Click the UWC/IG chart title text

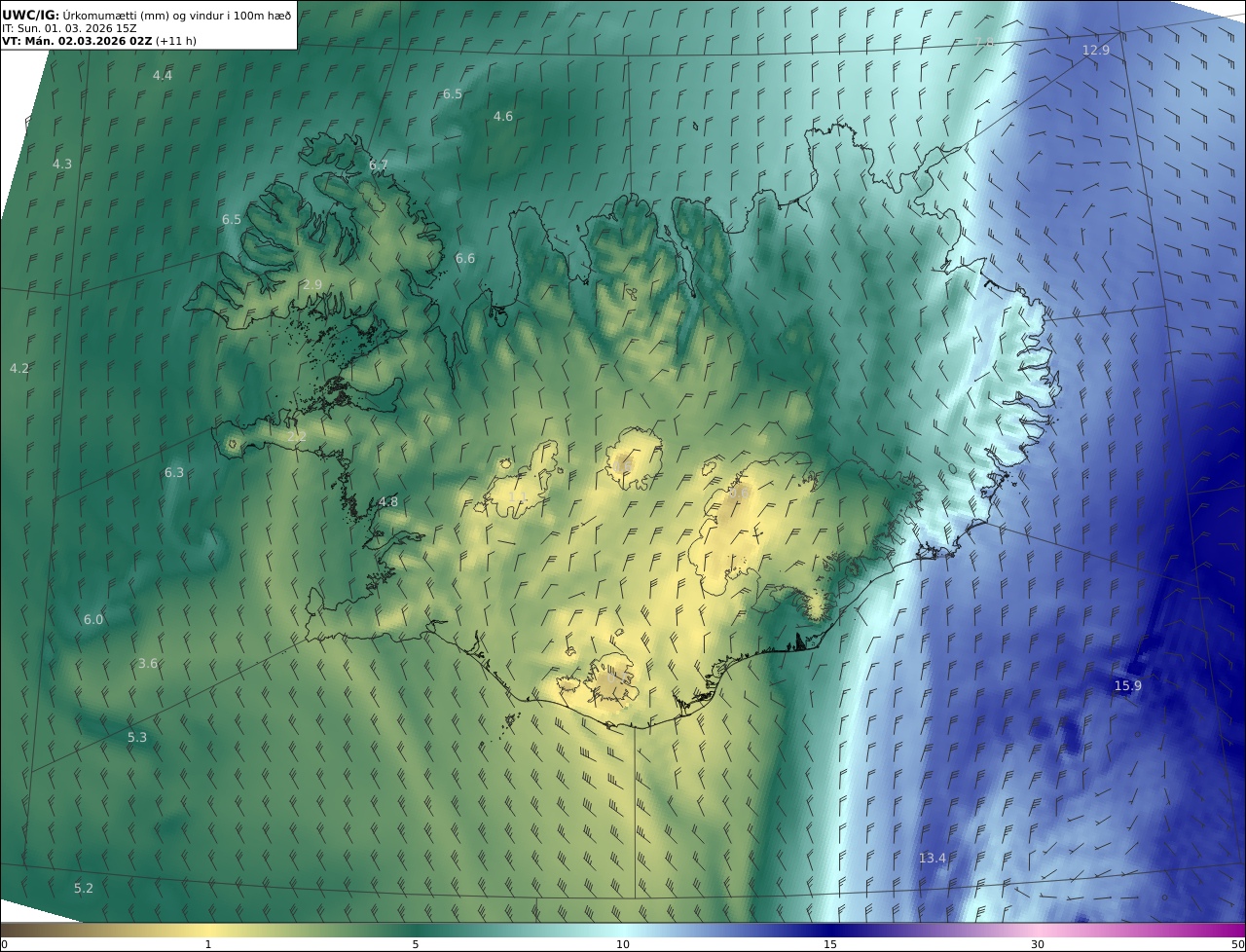pyautogui.click(x=146, y=15)
